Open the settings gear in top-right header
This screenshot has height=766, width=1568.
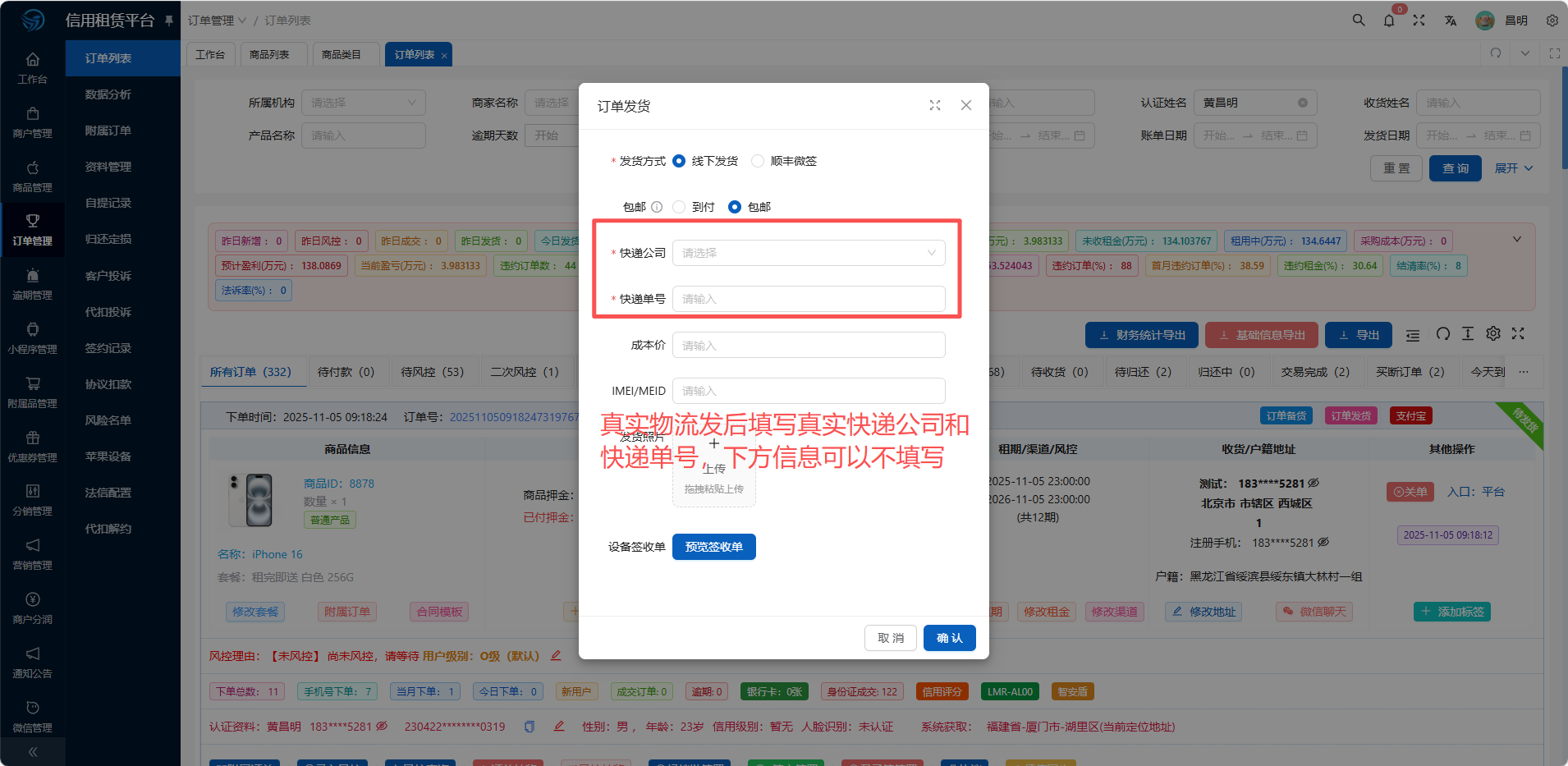[x=1552, y=21]
